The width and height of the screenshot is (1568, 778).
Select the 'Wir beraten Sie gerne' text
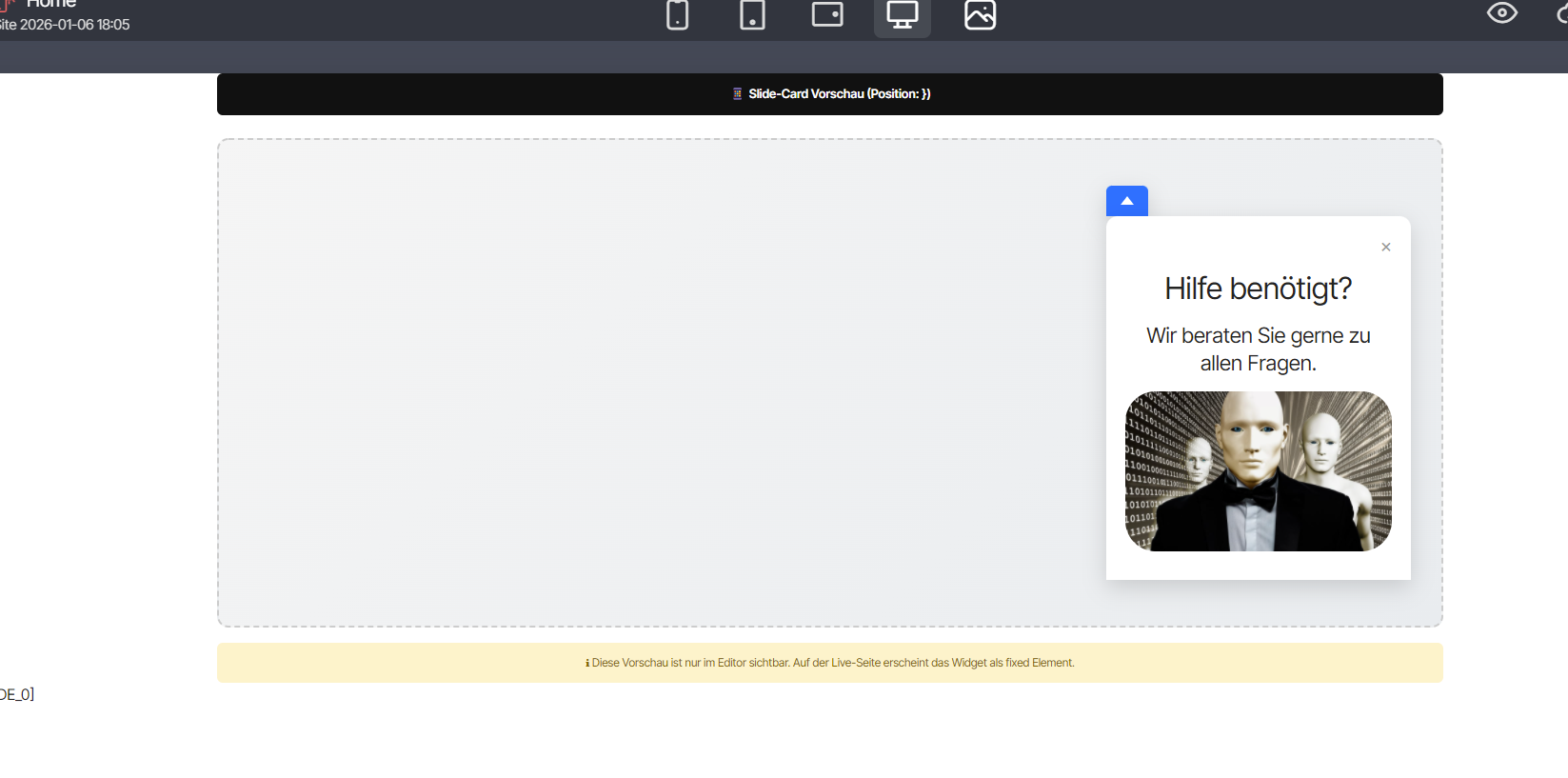click(x=1258, y=349)
